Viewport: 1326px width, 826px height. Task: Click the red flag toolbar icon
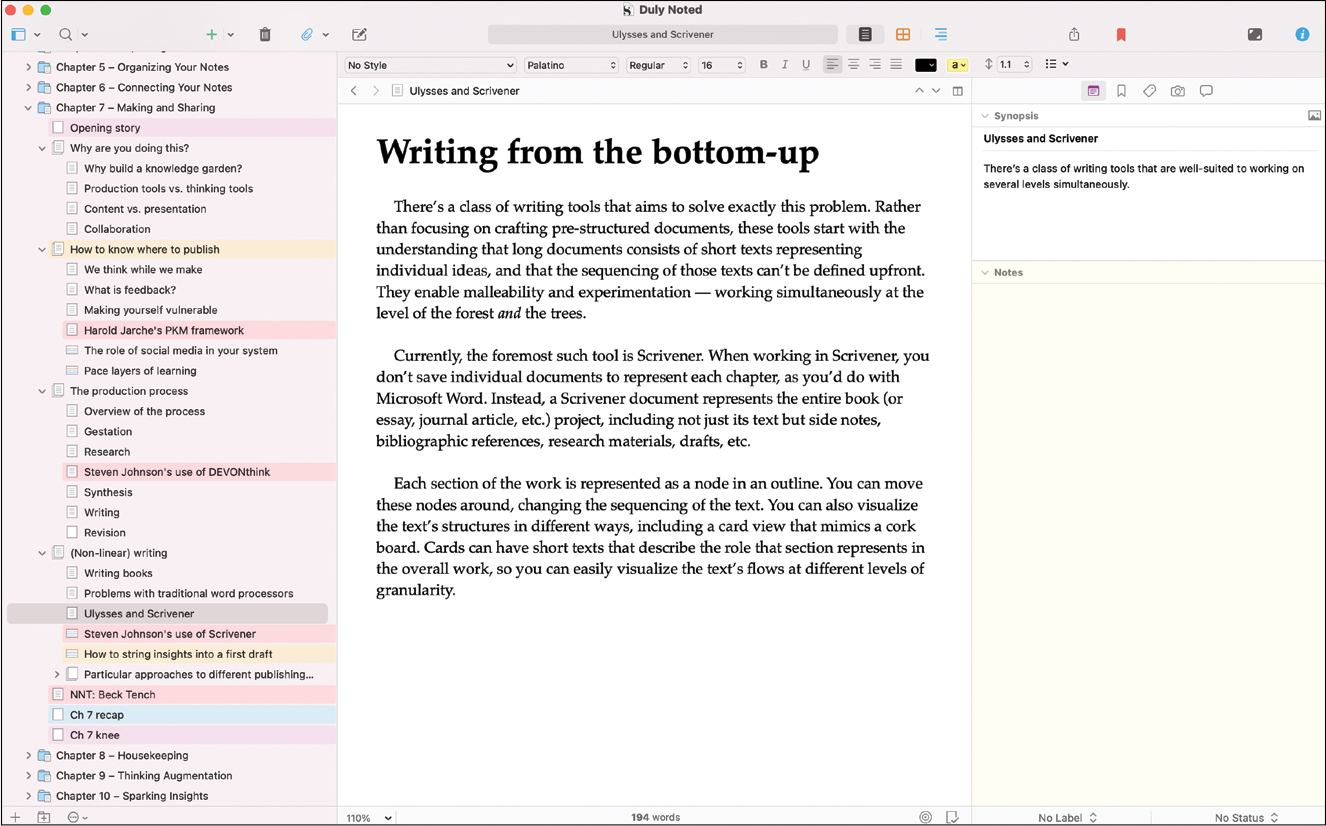click(x=1121, y=33)
